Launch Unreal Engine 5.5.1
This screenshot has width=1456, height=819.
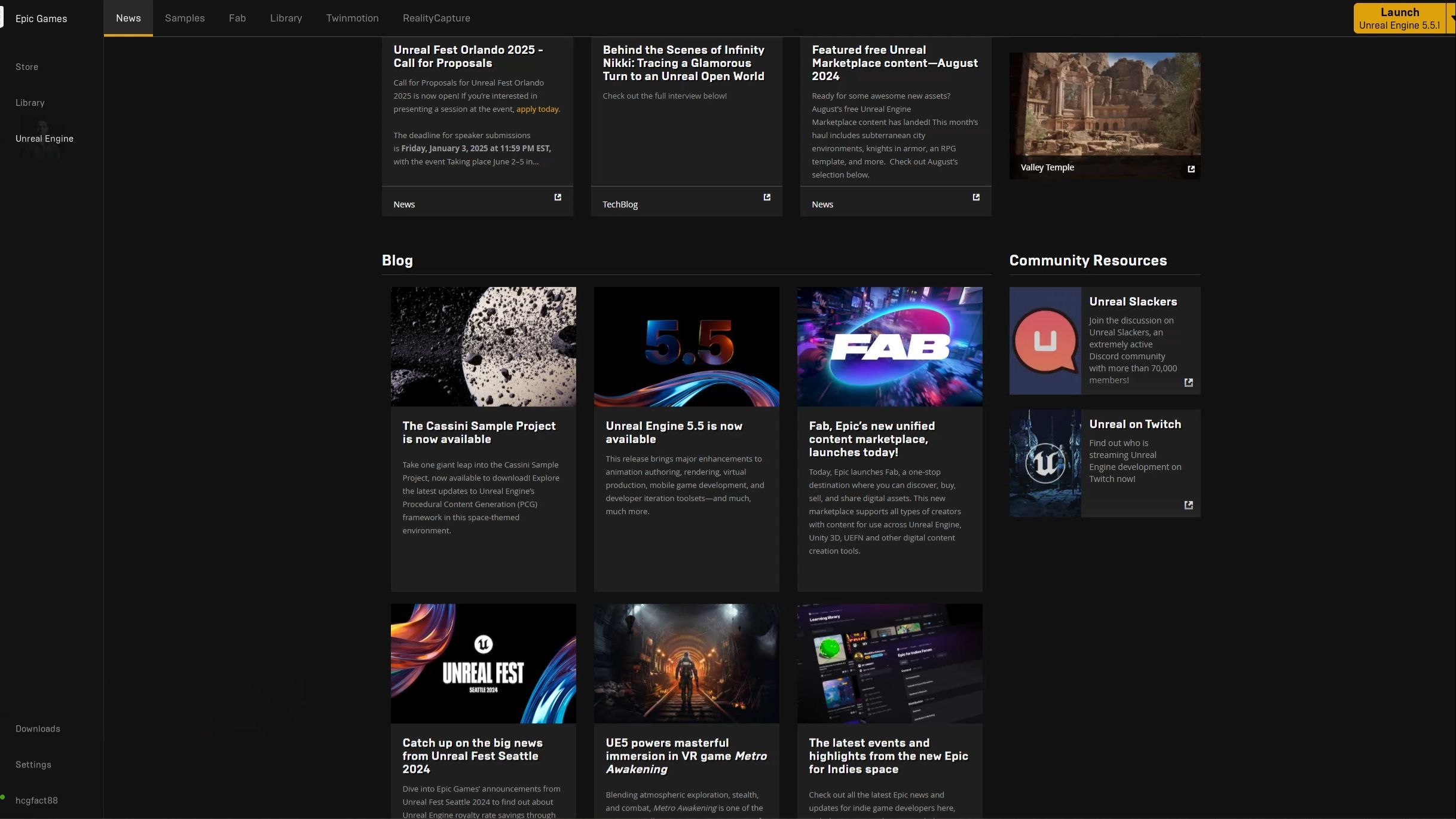tap(1399, 18)
